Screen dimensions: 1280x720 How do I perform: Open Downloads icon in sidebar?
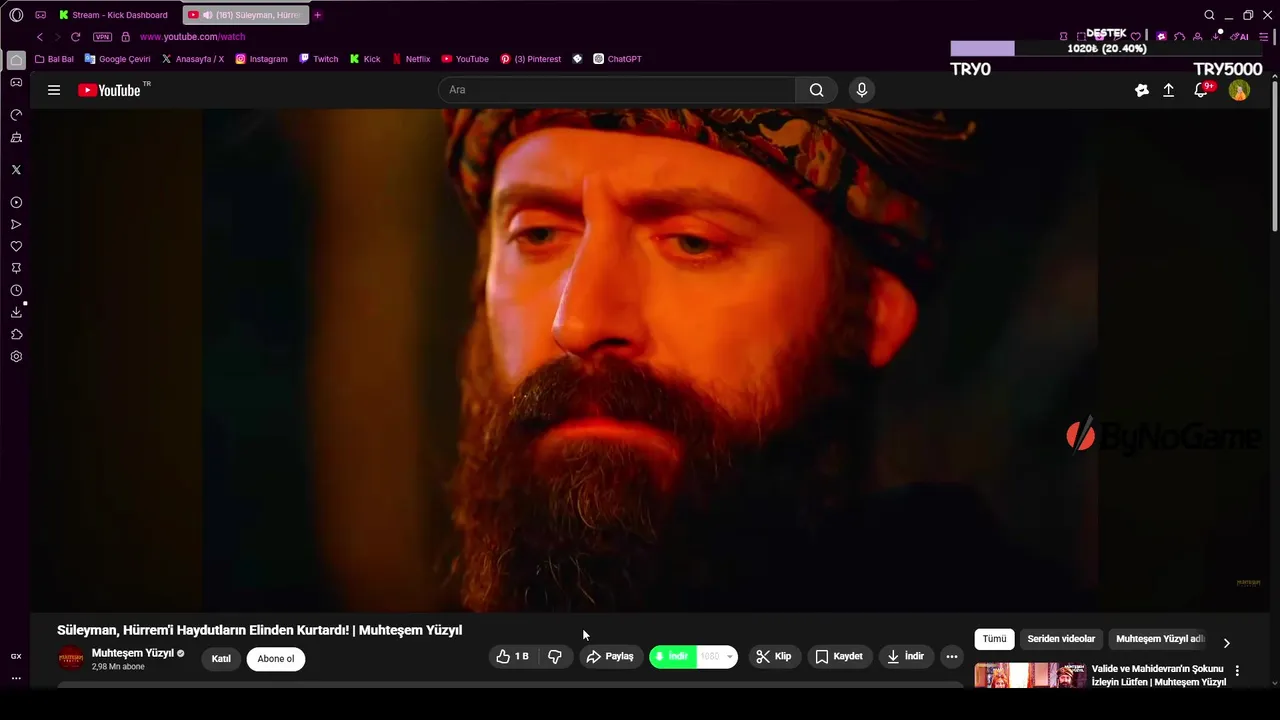[16, 313]
